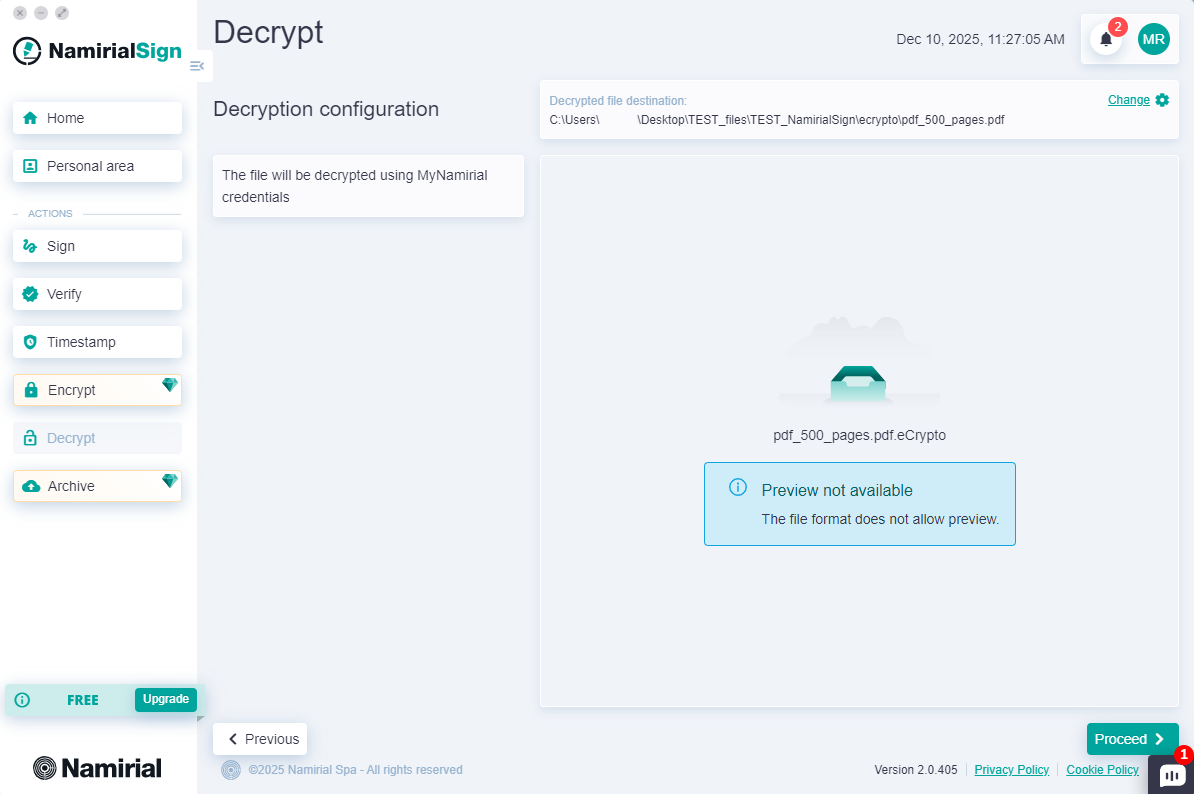This screenshot has width=1194, height=794.
Task: Click the Proceed button
Action: point(1132,739)
